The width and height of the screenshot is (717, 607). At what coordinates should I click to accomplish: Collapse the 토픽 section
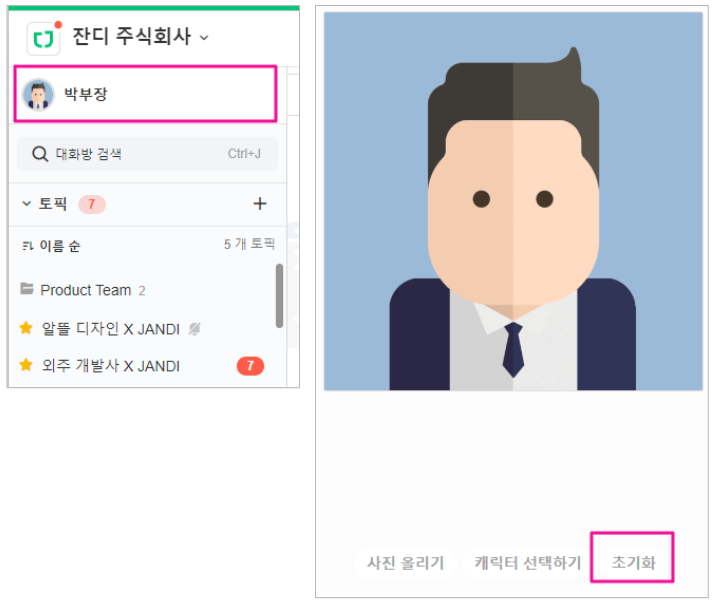tap(27, 204)
